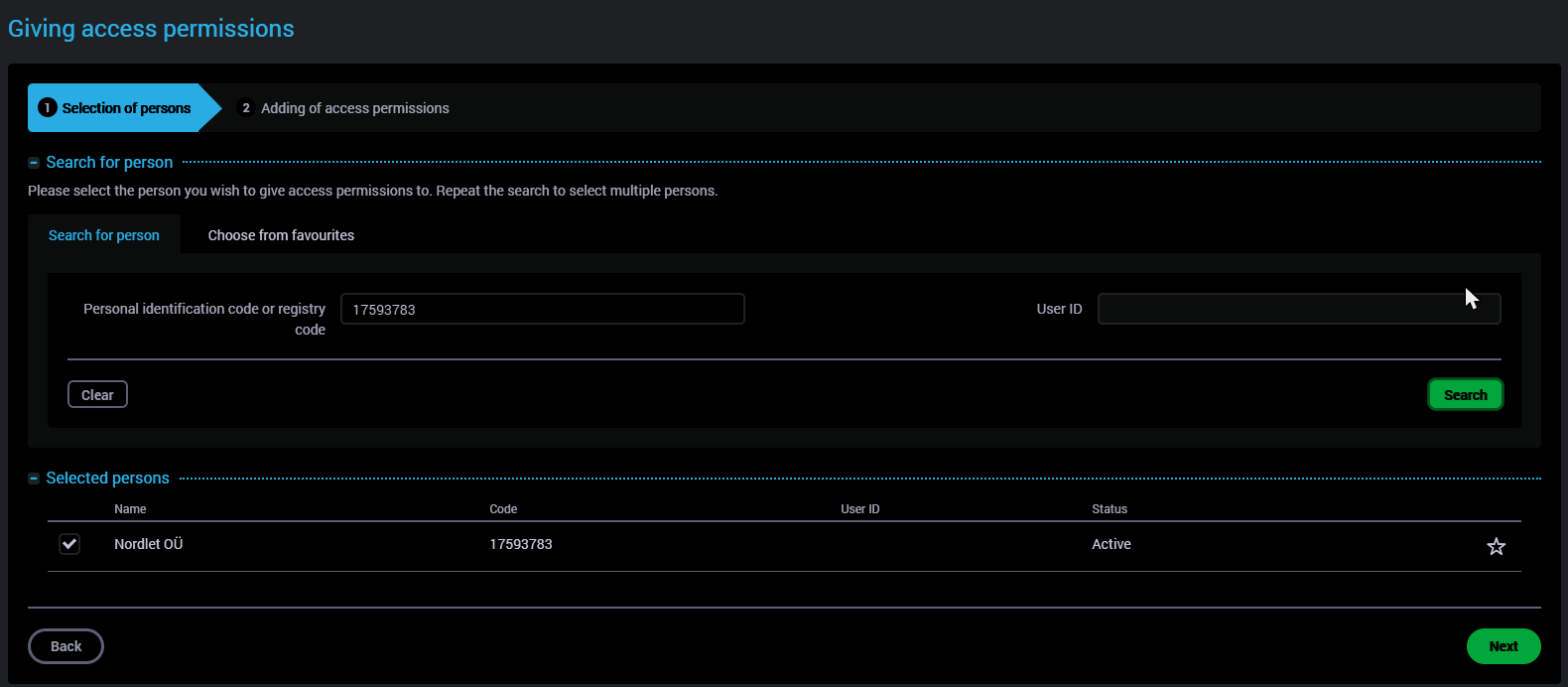Click the Code column header
The width and height of the screenshot is (1568, 687).
coord(503,509)
